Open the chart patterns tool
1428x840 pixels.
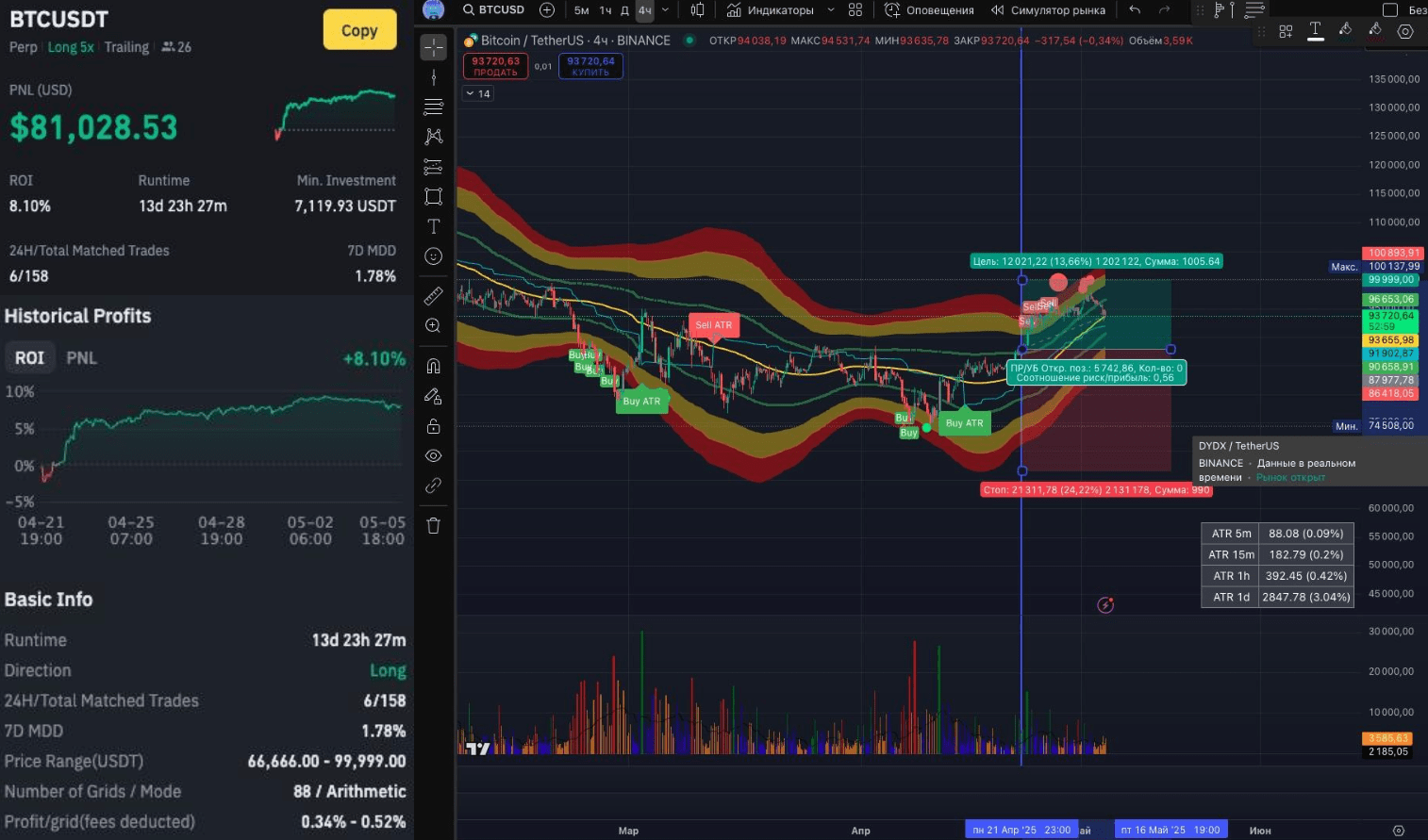[433, 137]
